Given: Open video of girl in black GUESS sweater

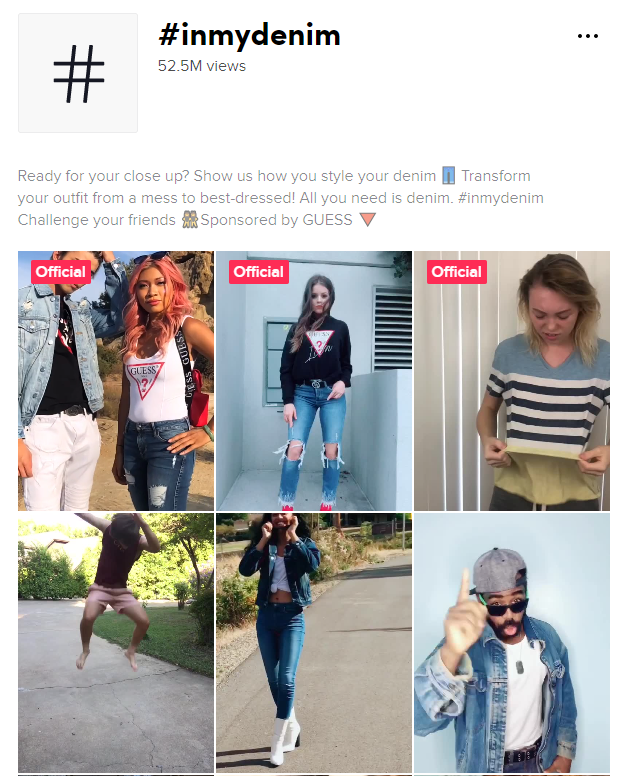Looking at the screenshot, I should [314, 381].
